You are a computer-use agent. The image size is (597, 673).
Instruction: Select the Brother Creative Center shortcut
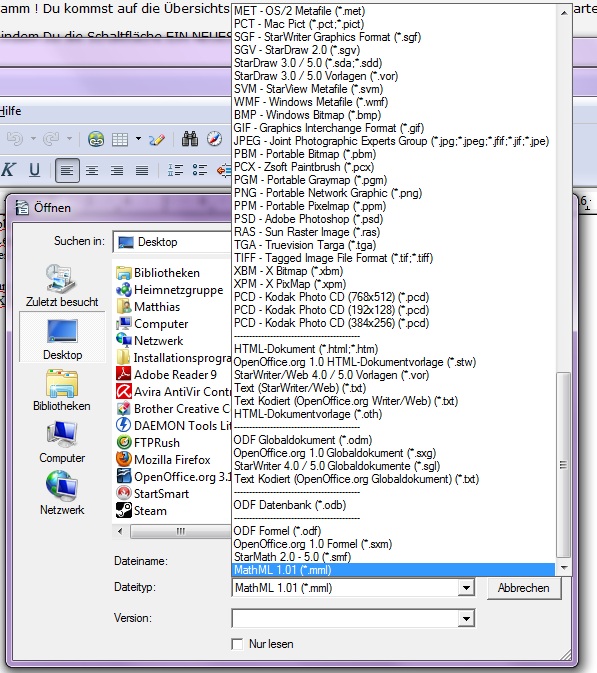pyautogui.click(x=173, y=409)
